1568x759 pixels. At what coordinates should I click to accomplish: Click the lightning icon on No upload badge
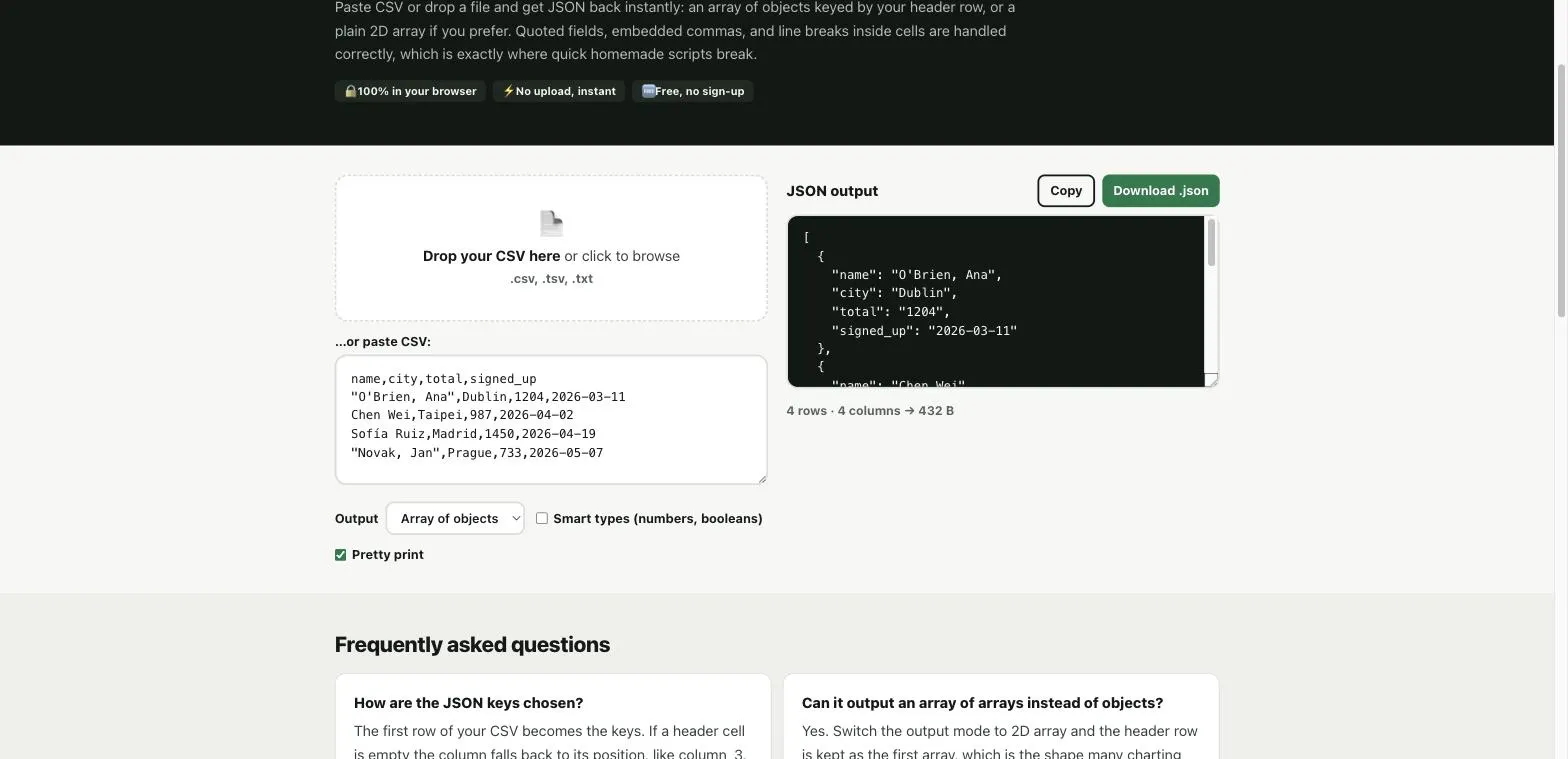click(x=508, y=91)
